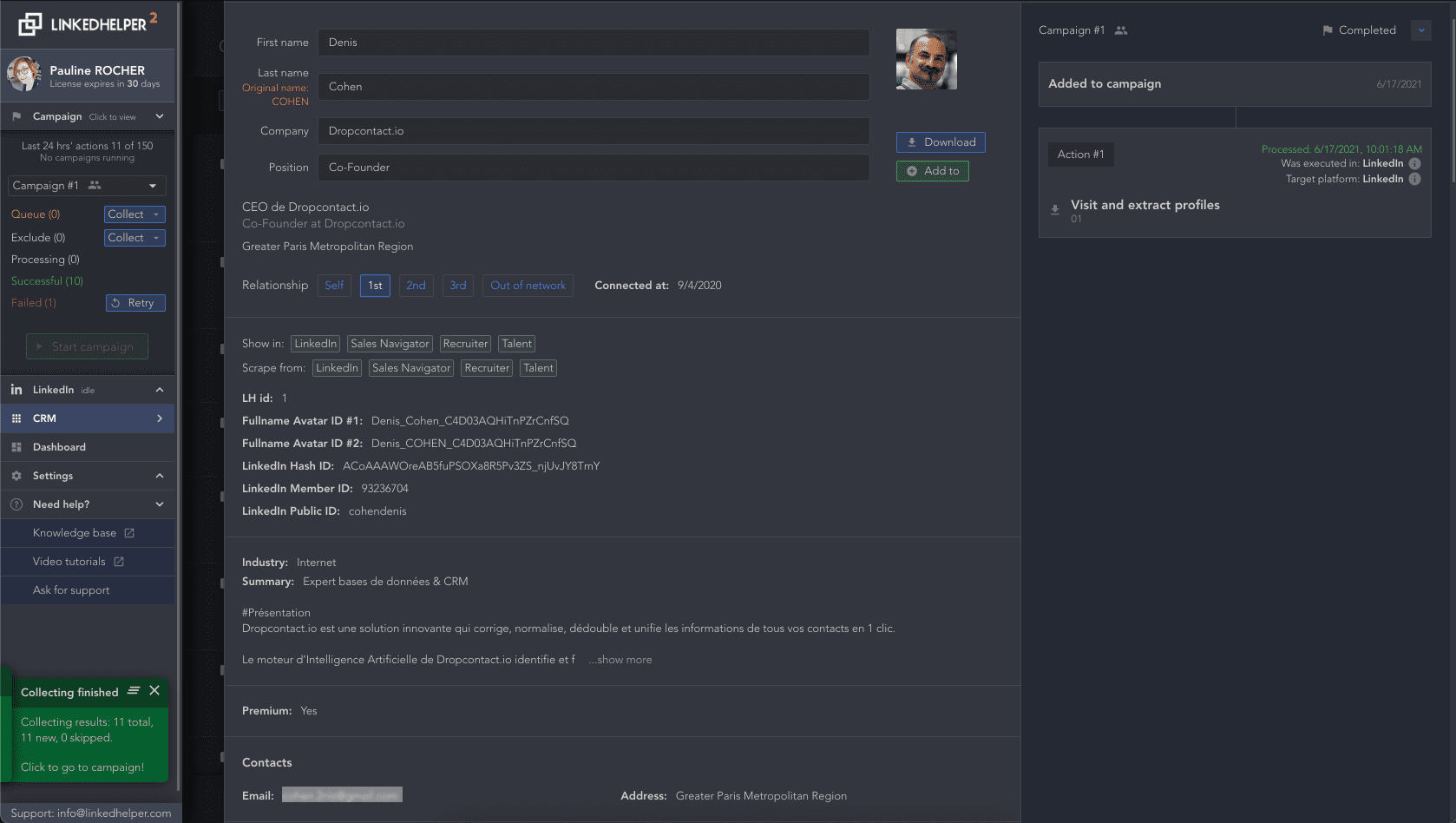Open the Failed (1) list

[34, 303]
